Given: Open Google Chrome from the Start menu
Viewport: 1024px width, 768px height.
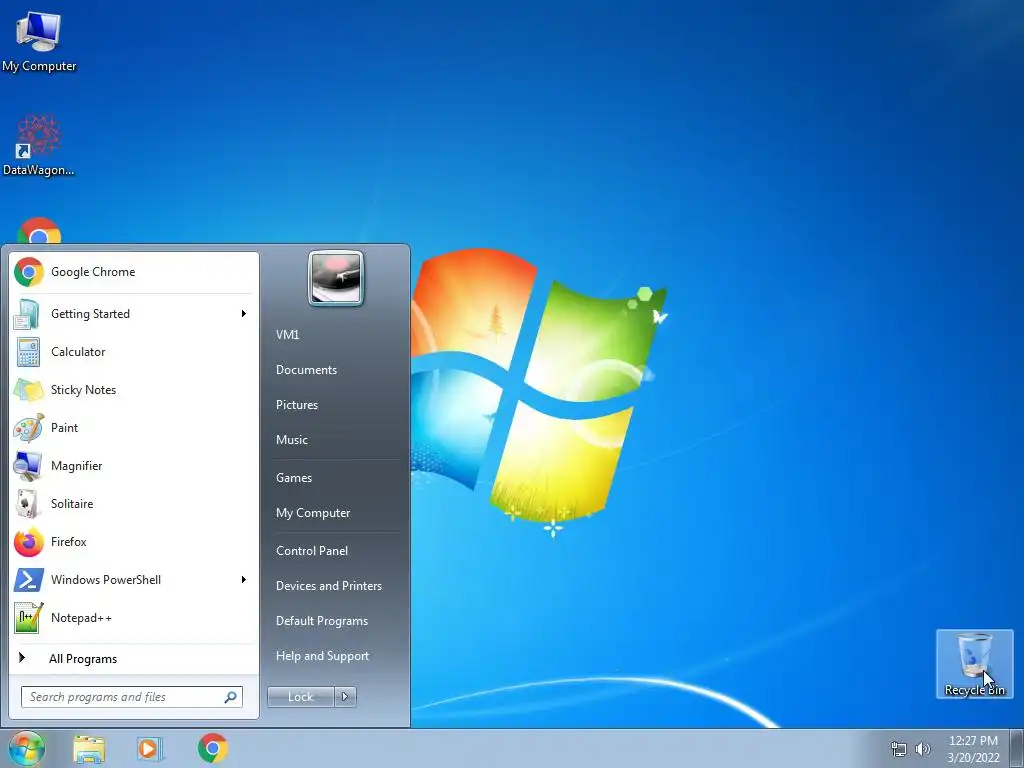Looking at the screenshot, I should pos(133,272).
